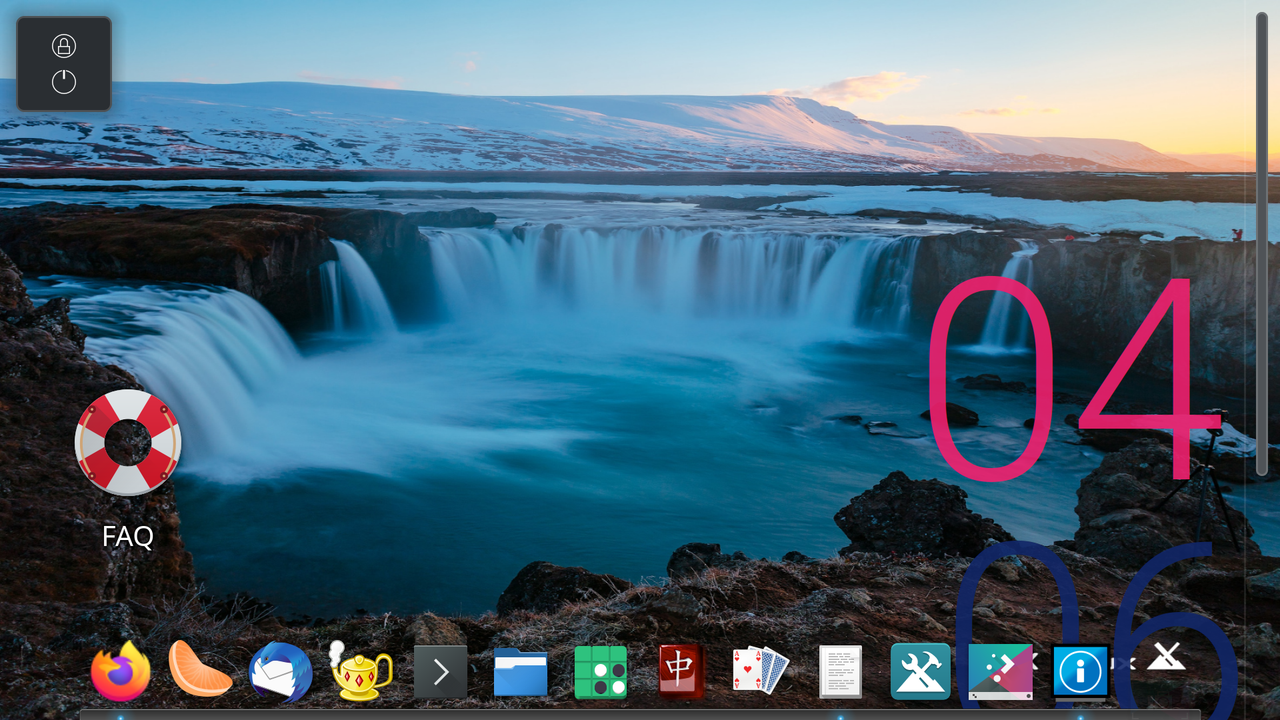Click the power/leave button at top-left

64,82
